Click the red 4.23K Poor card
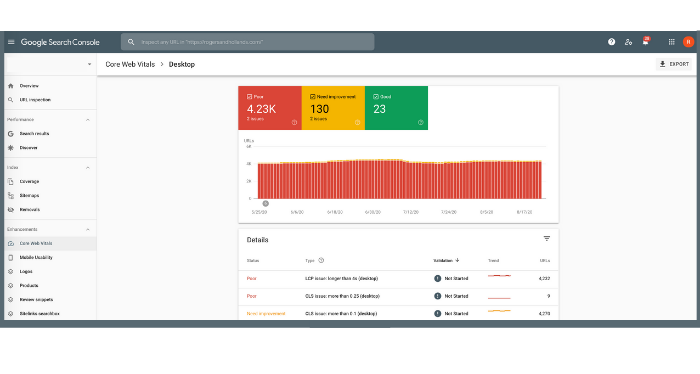 [270, 108]
